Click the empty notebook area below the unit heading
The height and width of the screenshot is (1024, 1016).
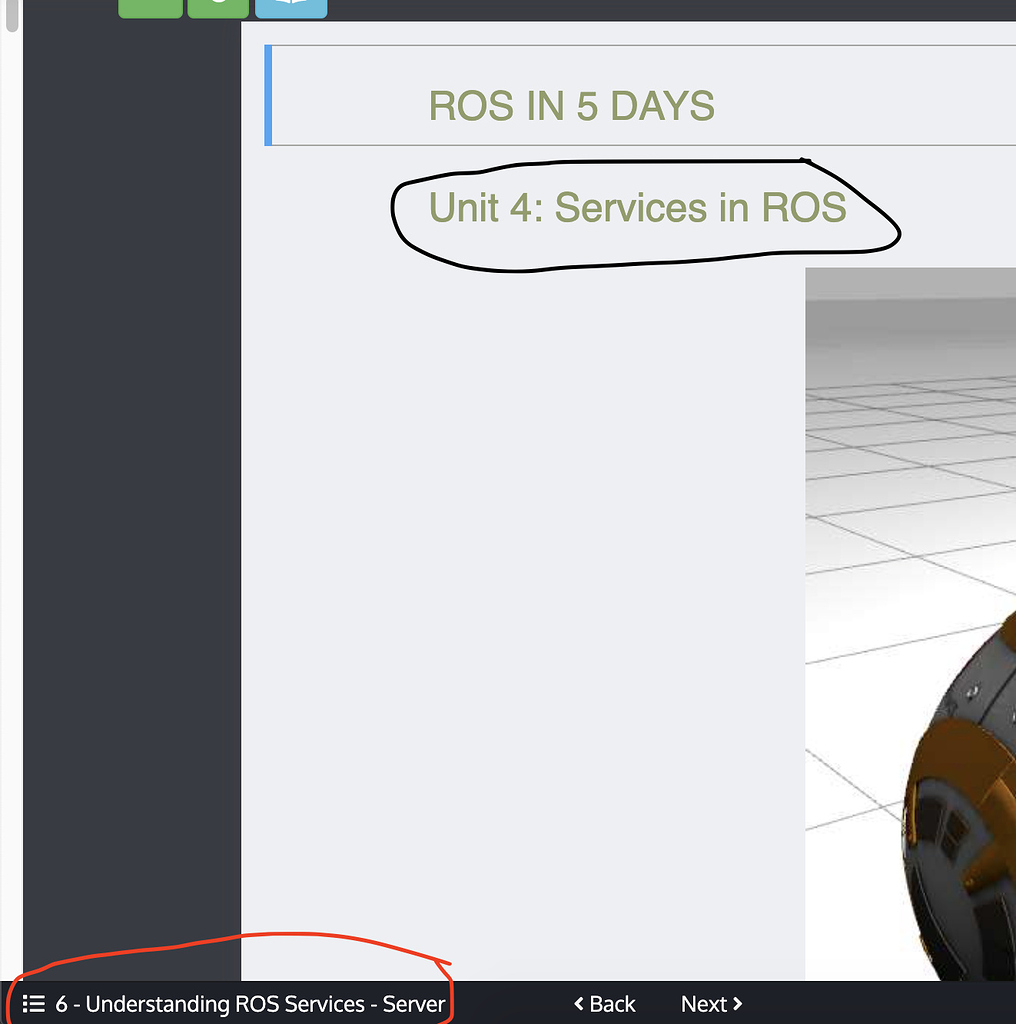520,600
